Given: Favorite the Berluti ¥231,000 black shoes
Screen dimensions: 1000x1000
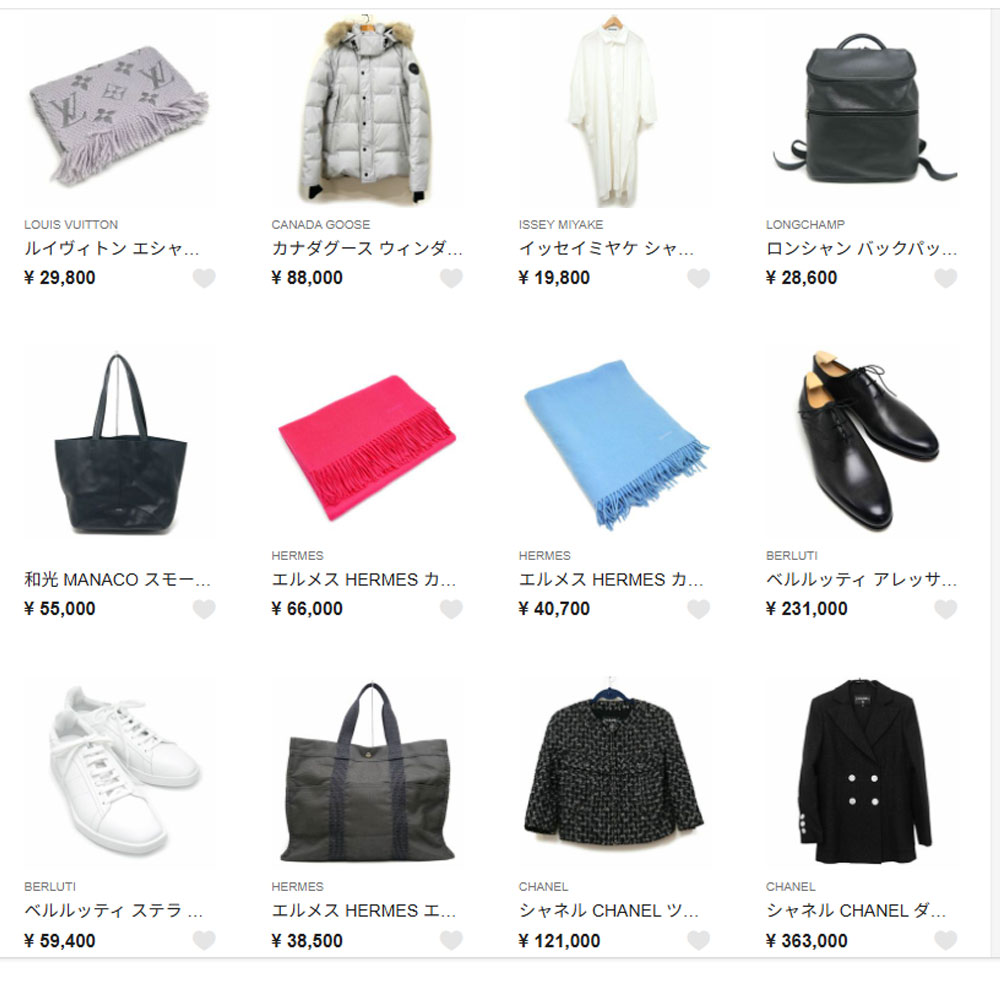Looking at the screenshot, I should click(x=946, y=609).
